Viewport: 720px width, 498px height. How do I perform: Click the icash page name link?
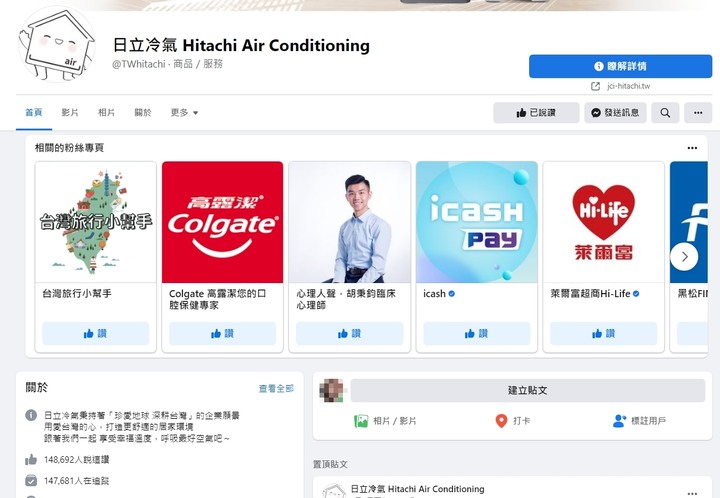[x=434, y=293]
